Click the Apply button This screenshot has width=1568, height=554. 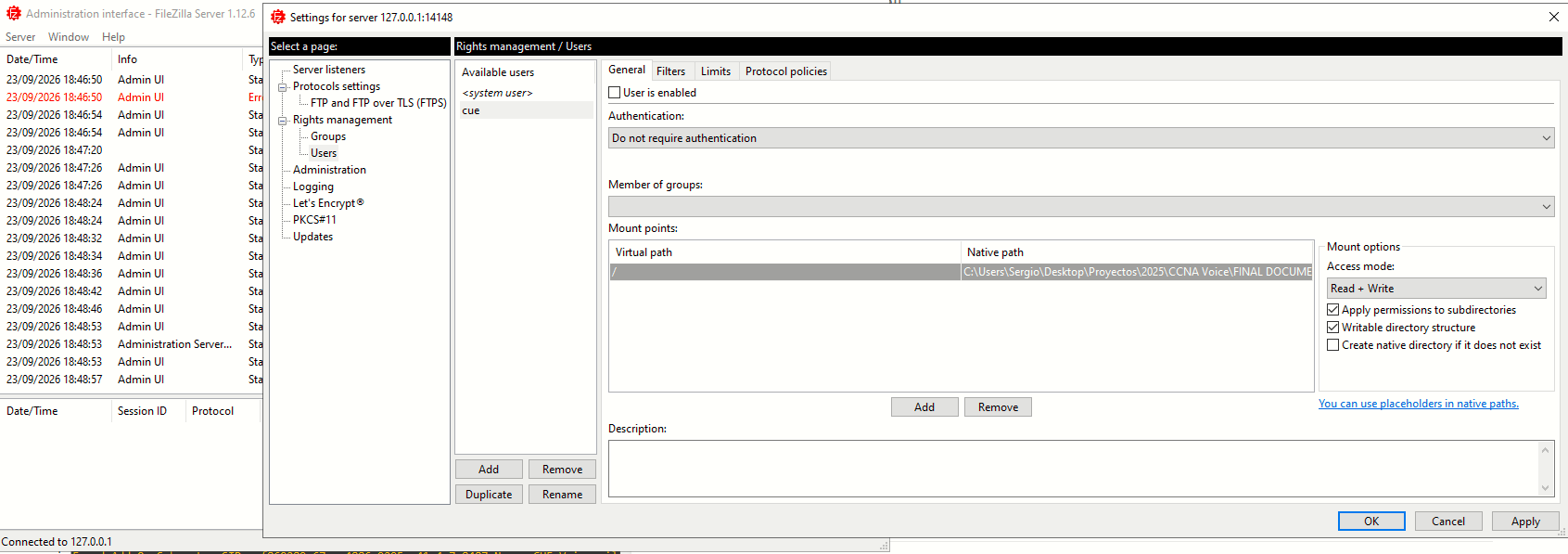tap(1525, 522)
